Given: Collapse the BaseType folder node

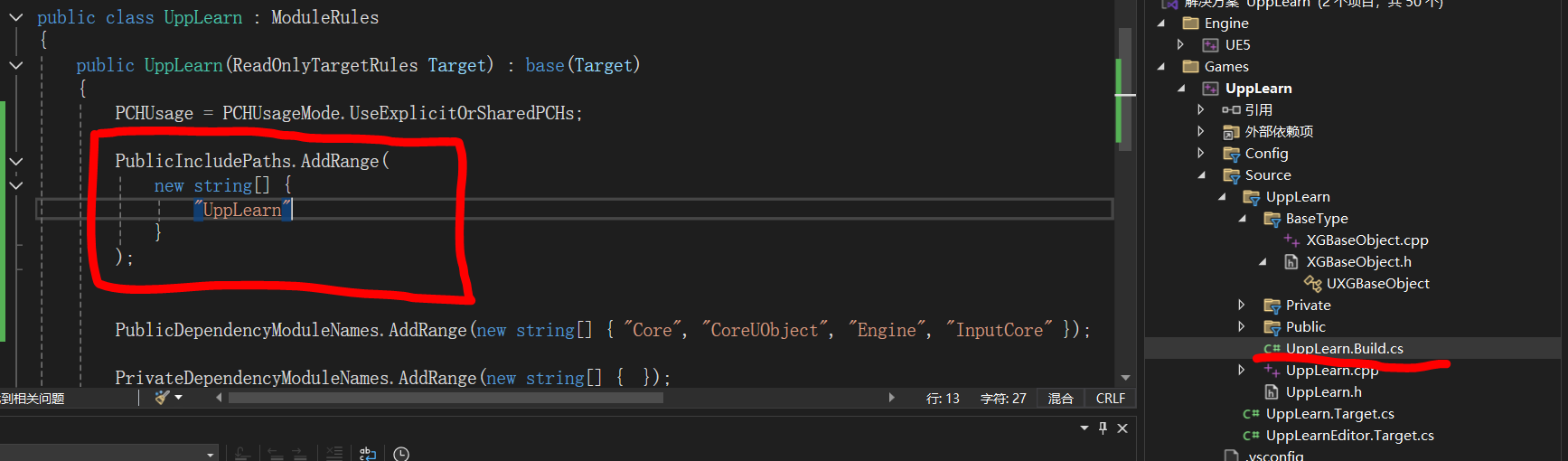Looking at the screenshot, I should [1243, 219].
